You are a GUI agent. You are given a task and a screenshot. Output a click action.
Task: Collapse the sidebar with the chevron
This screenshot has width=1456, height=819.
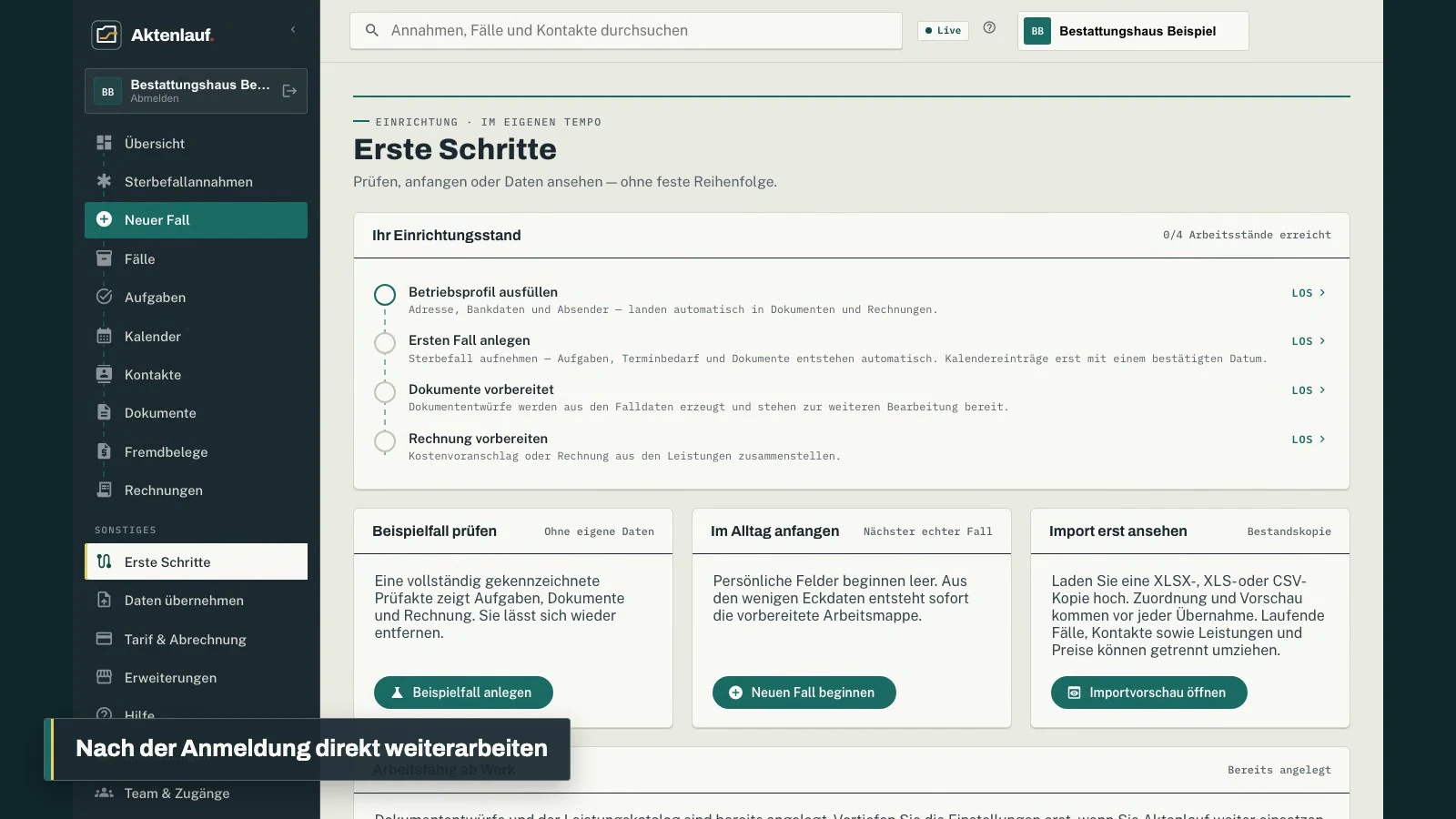tap(293, 30)
